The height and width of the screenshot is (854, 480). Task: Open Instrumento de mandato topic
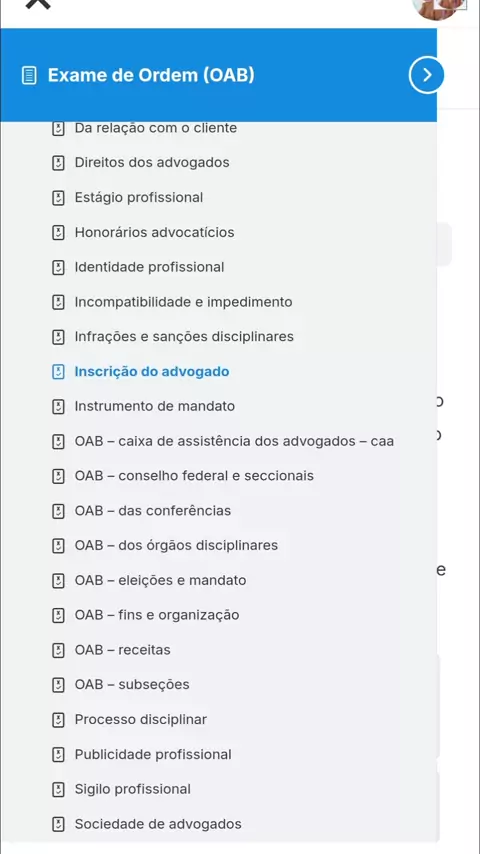click(155, 406)
